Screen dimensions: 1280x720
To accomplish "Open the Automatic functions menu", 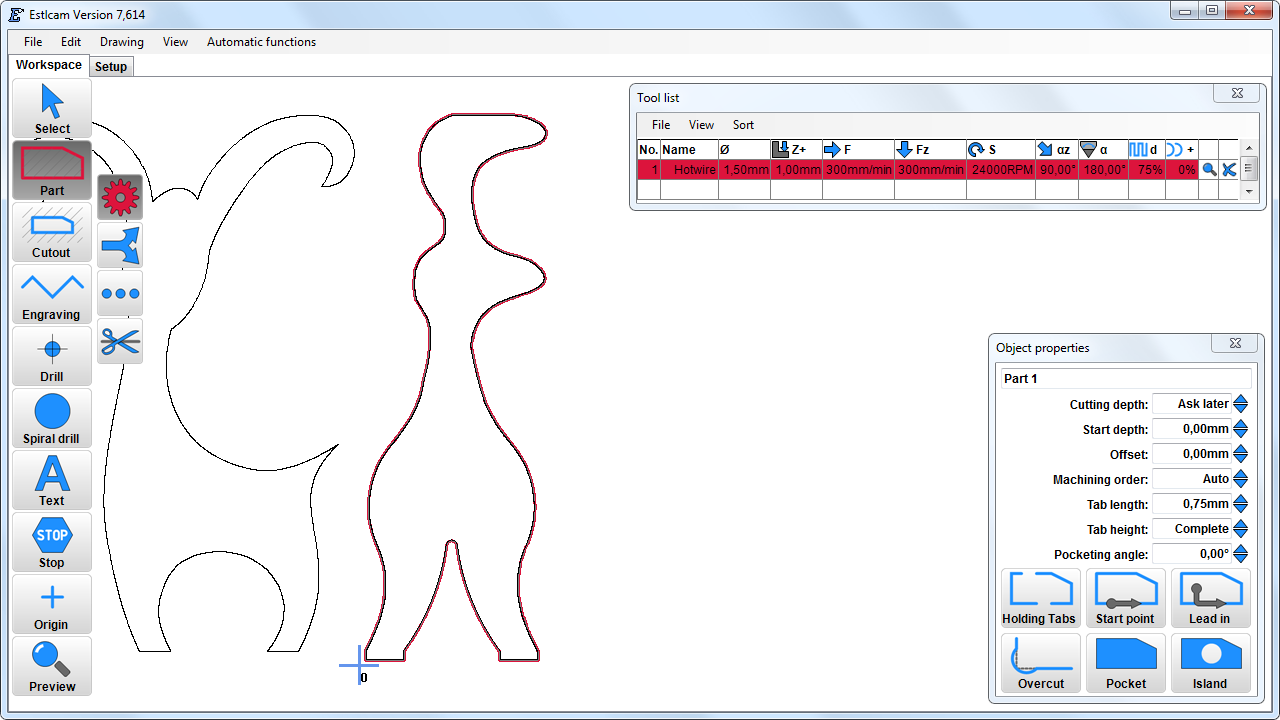I will 261,42.
